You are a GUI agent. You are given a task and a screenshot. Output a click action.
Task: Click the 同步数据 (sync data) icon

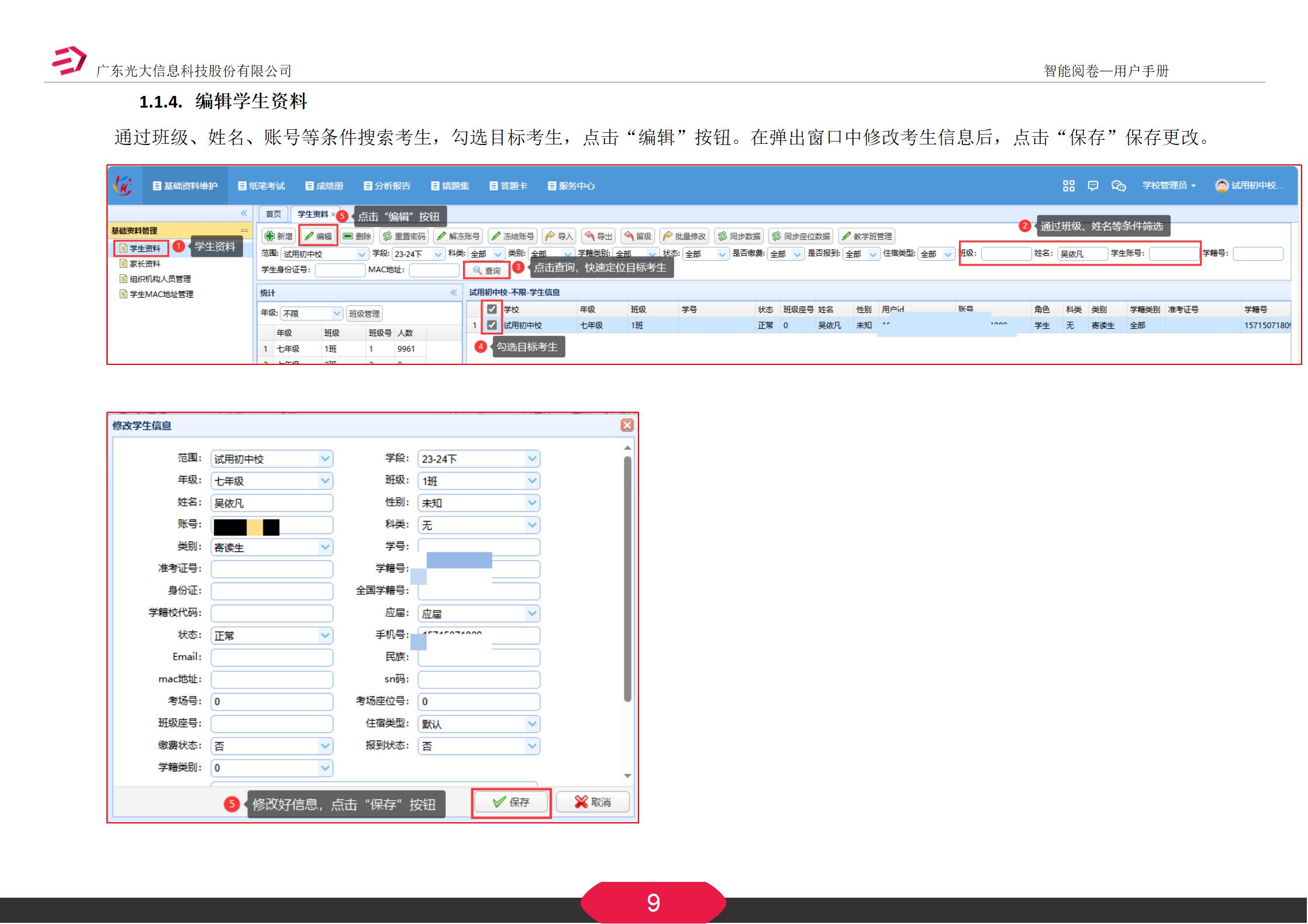(738, 236)
